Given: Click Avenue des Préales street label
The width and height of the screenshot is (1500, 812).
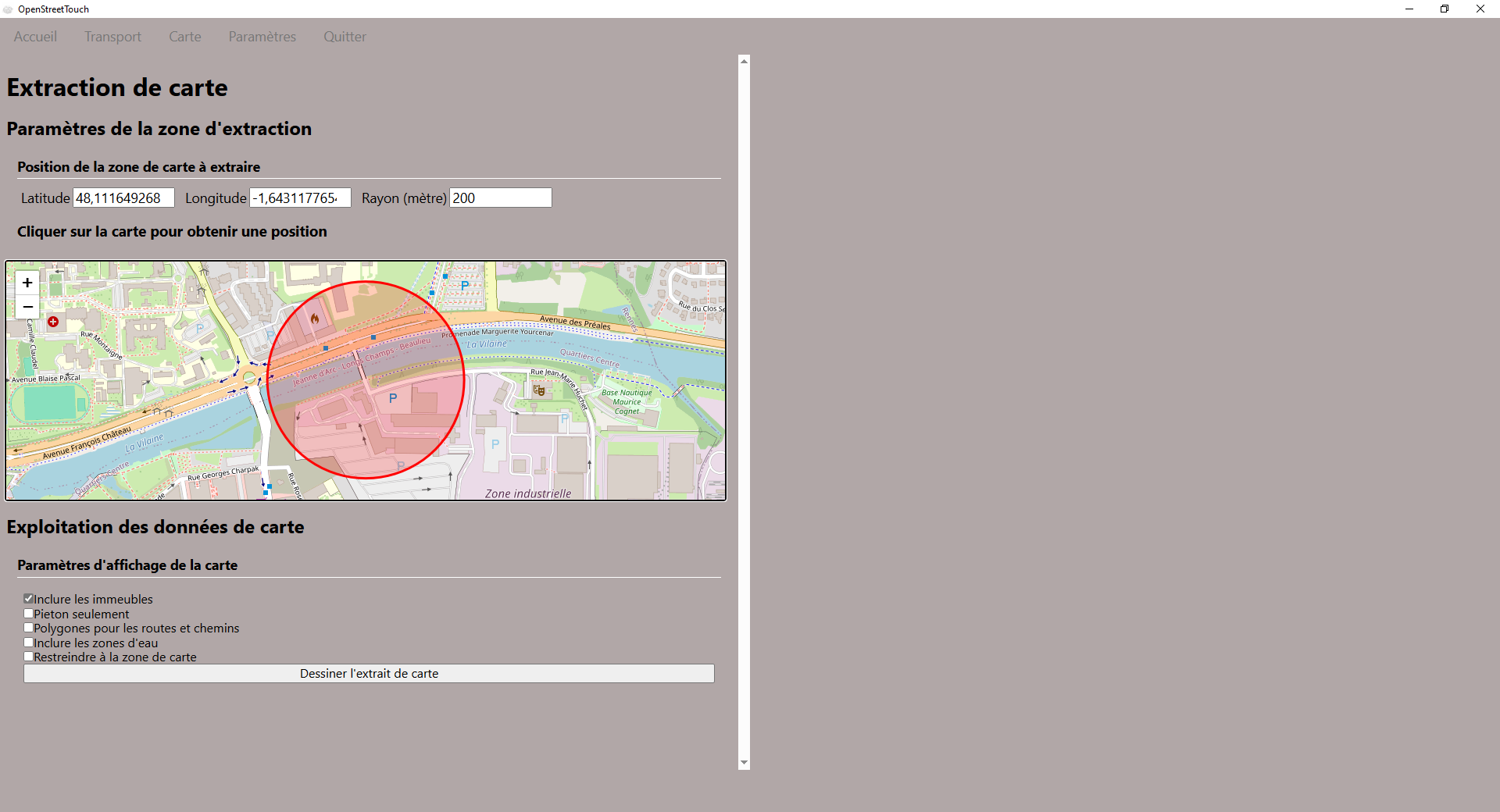Looking at the screenshot, I should point(575,322).
